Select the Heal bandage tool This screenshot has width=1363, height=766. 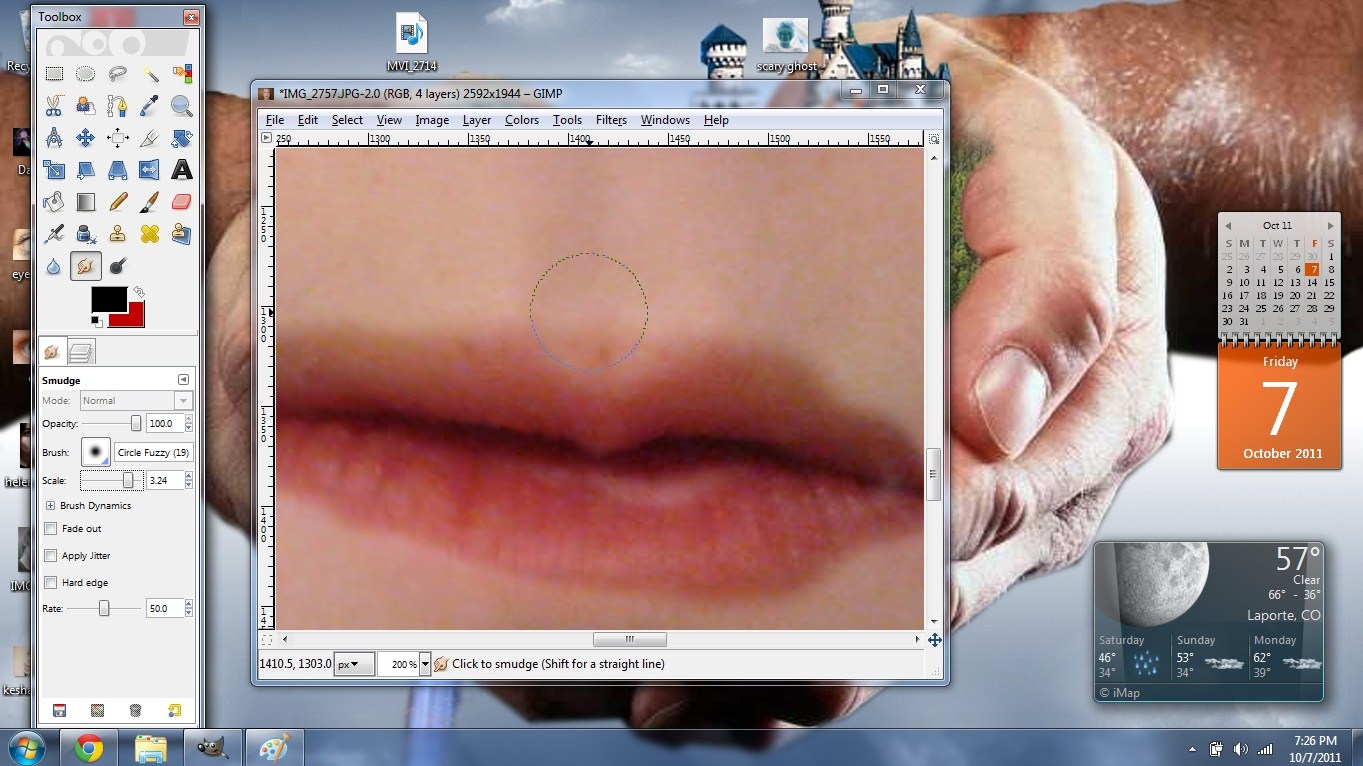pos(150,233)
